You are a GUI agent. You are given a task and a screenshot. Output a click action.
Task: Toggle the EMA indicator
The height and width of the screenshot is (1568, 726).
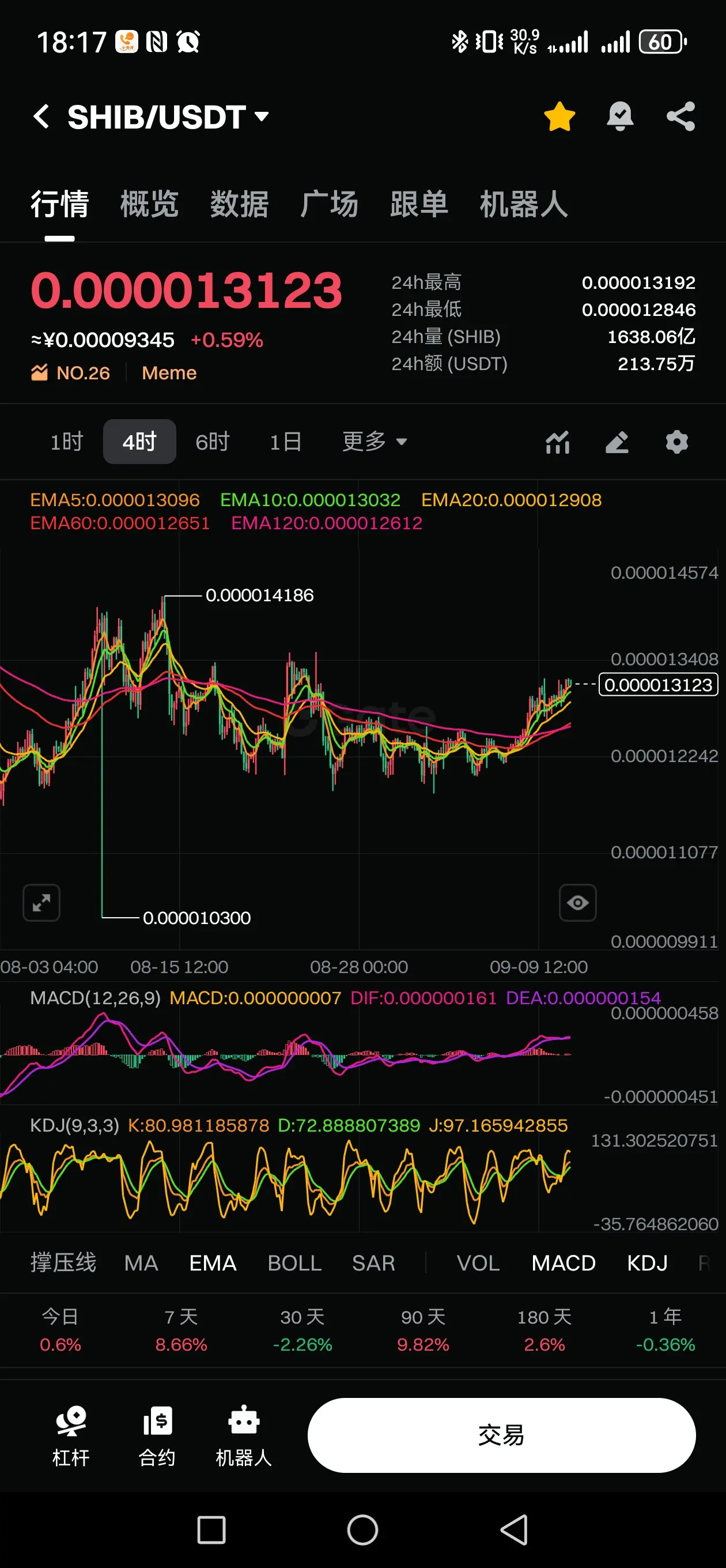pyautogui.click(x=213, y=1263)
